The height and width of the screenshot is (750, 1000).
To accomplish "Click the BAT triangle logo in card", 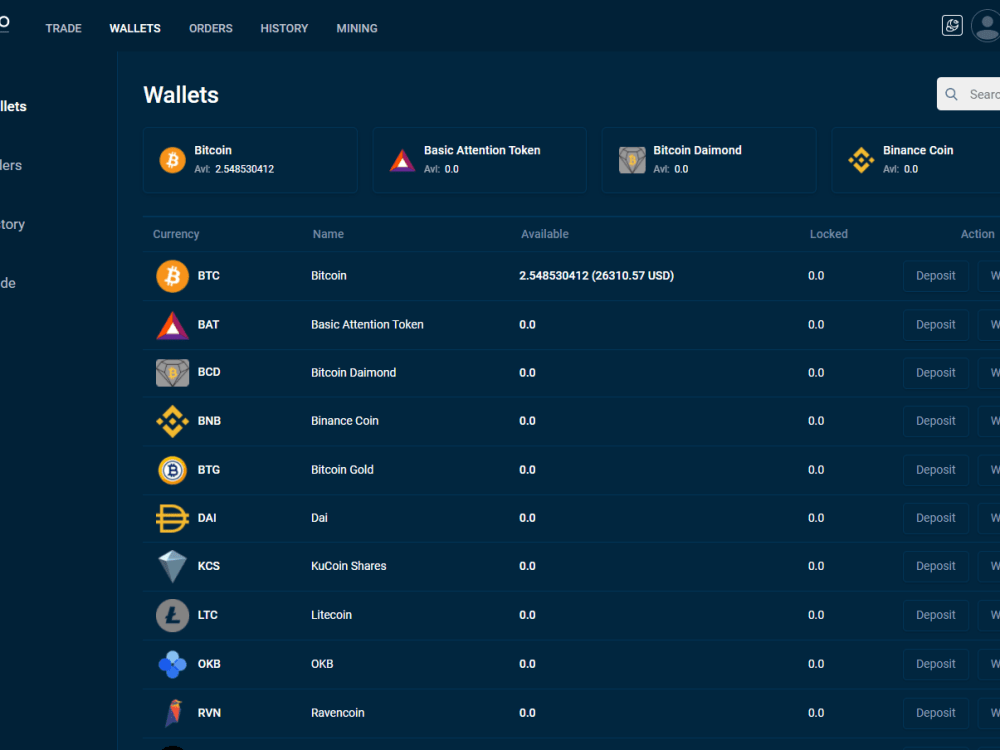I will [x=402, y=160].
